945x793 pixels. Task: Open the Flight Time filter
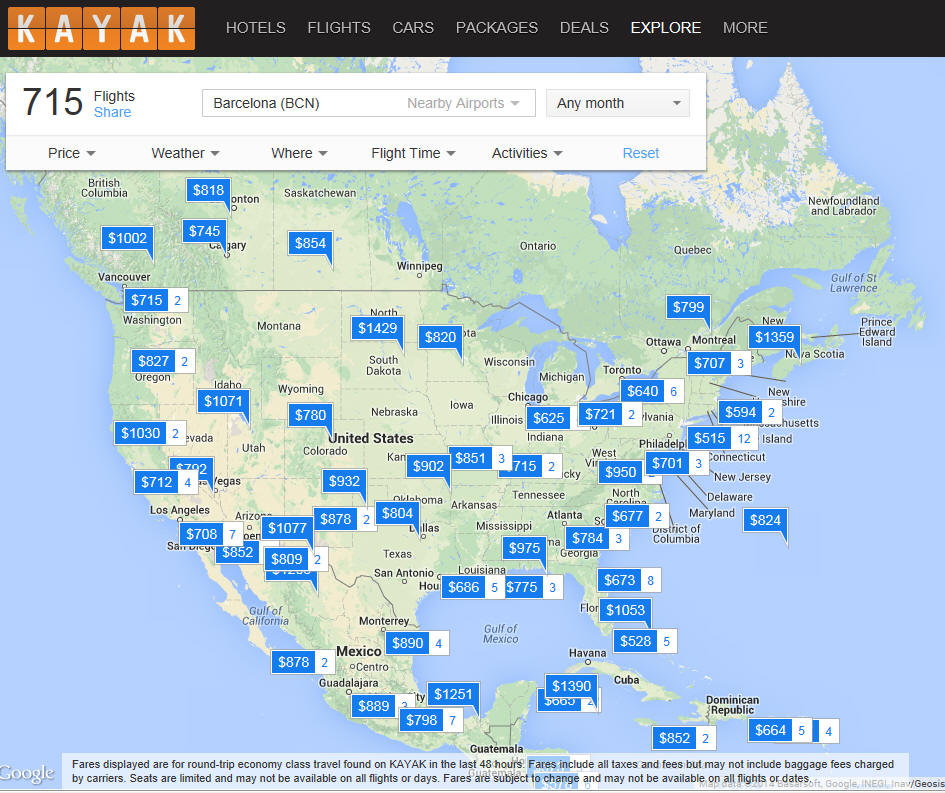(x=413, y=153)
